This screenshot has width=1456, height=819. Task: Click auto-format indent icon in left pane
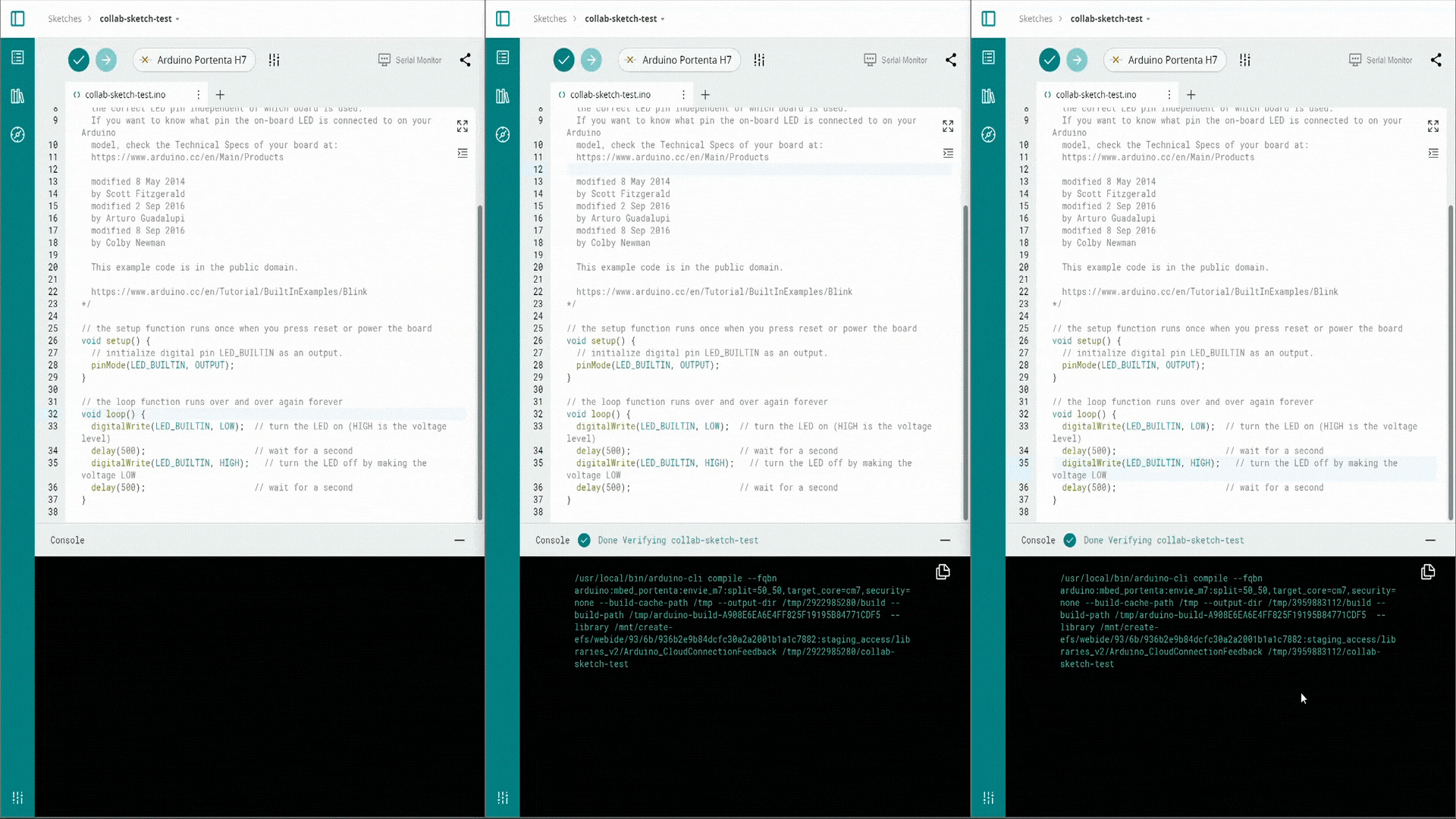pyautogui.click(x=463, y=153)
